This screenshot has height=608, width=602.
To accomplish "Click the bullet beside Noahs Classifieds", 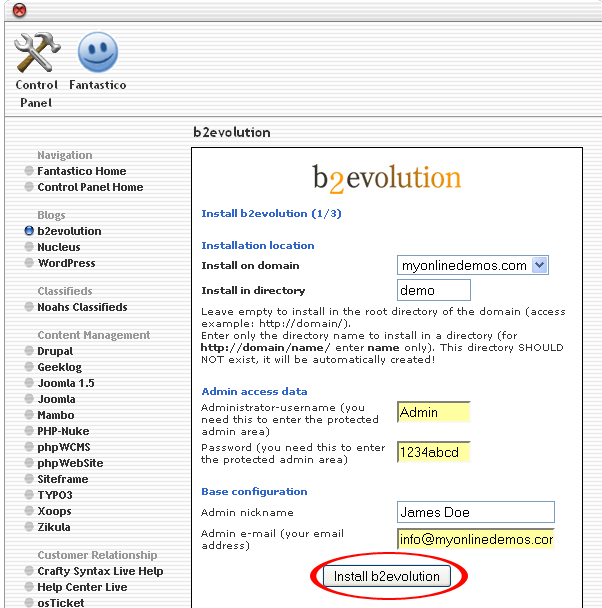I will 29,307.
